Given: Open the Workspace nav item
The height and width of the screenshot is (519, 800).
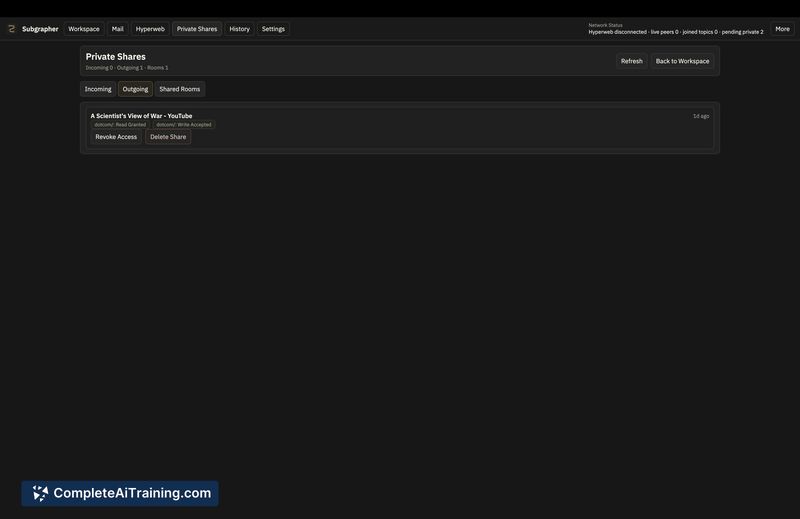Looking at the screenshot, I should [84, 29].
